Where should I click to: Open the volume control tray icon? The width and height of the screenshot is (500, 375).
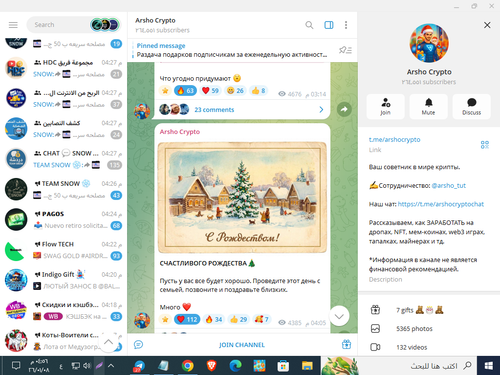(87, 366)
